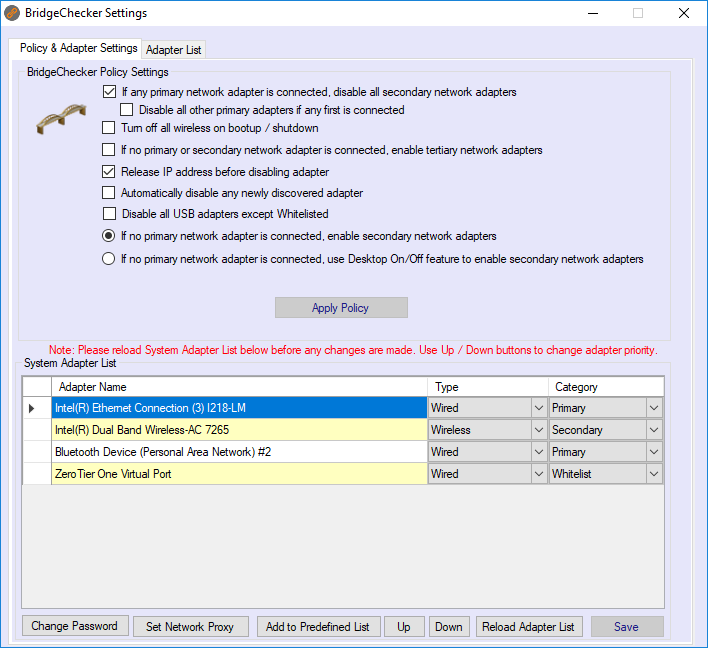The image size is (708, 648).
Task: Close the BridgeChecker Settings window
Action: click(684, 14)
